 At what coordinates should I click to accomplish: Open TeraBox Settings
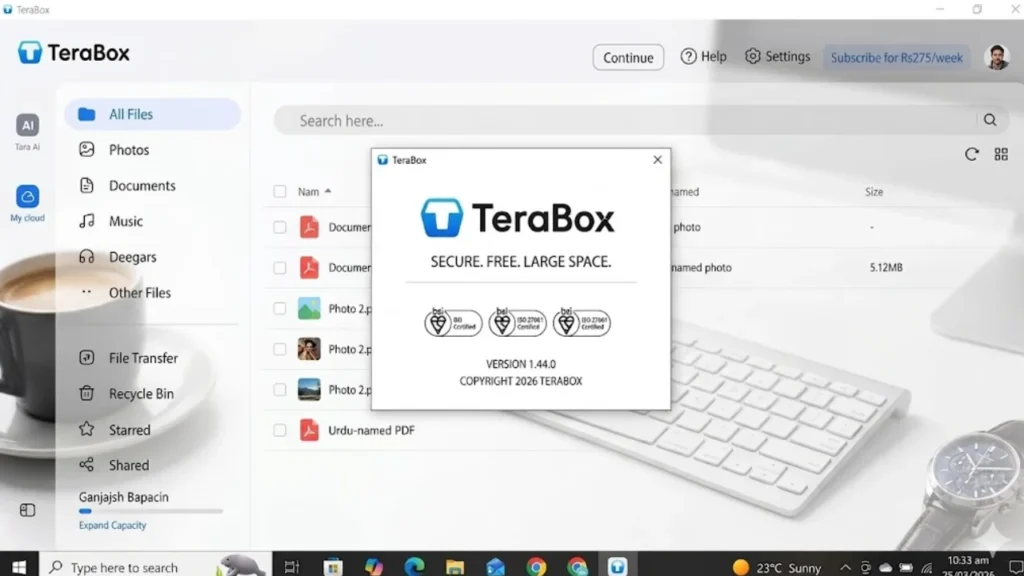(777, 57)
